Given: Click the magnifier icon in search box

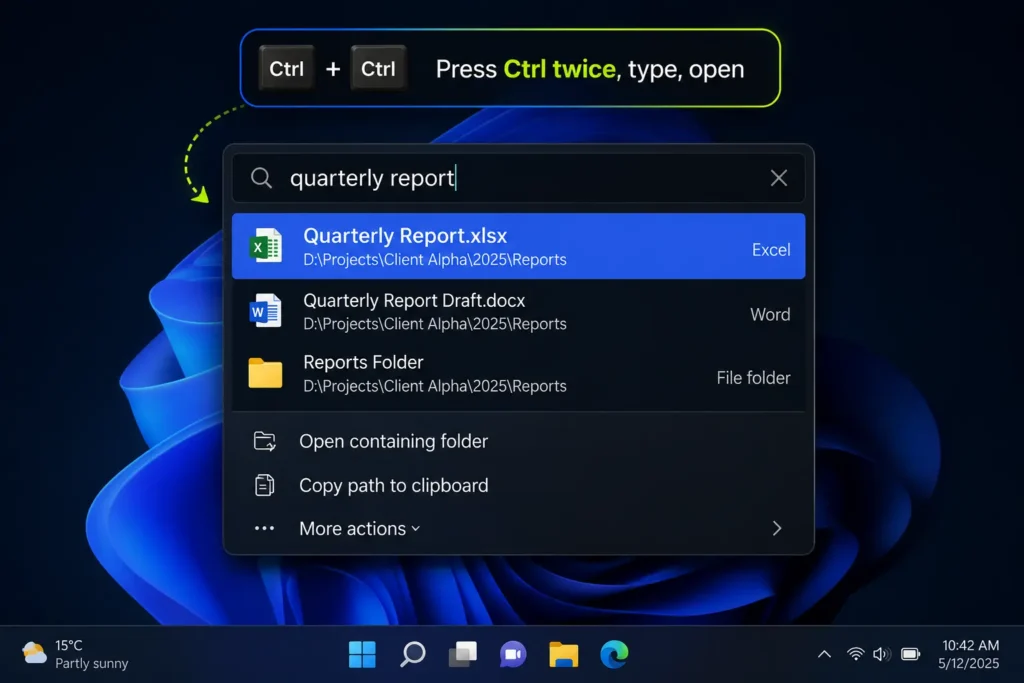Looking at the screenshot, I should [261, 178].
